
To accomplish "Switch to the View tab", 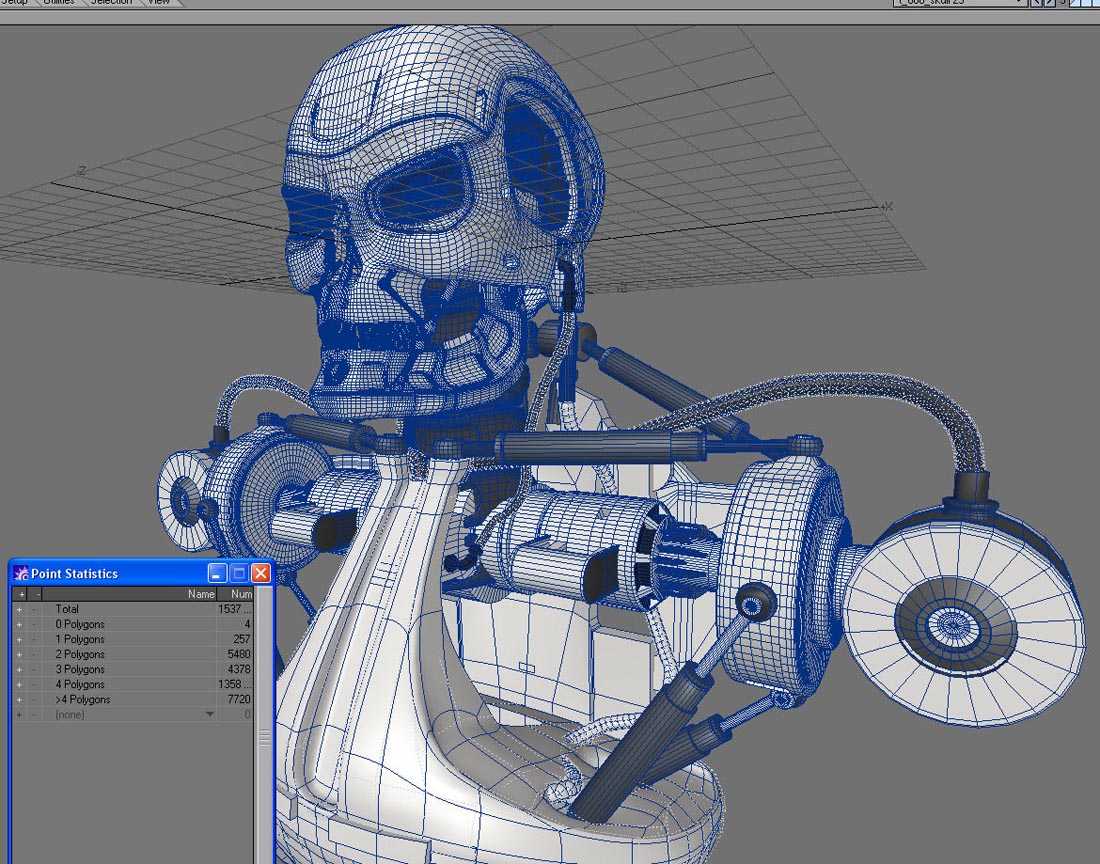I will click(x=159, y=3).
